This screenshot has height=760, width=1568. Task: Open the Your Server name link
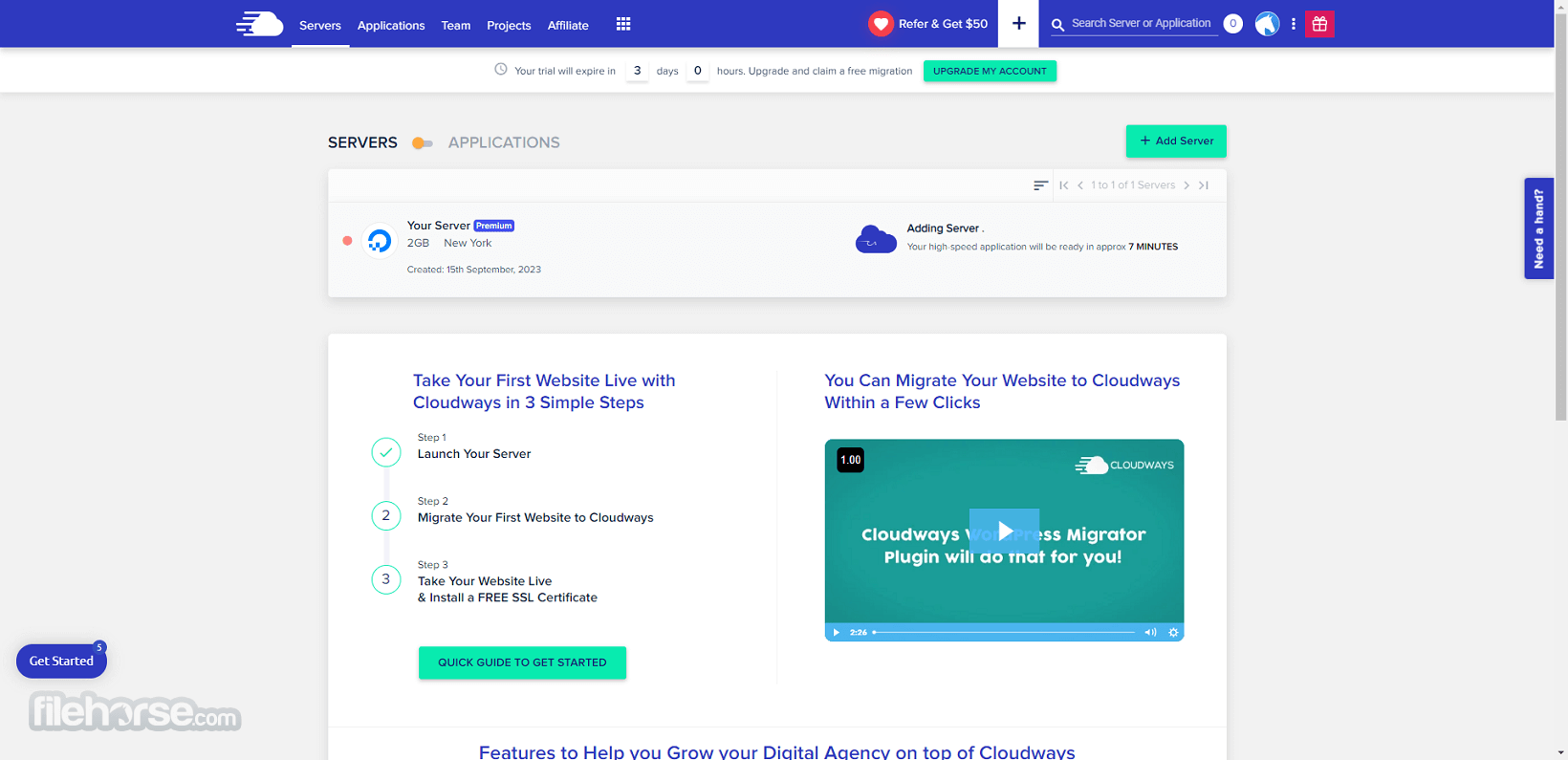point(438,226)
